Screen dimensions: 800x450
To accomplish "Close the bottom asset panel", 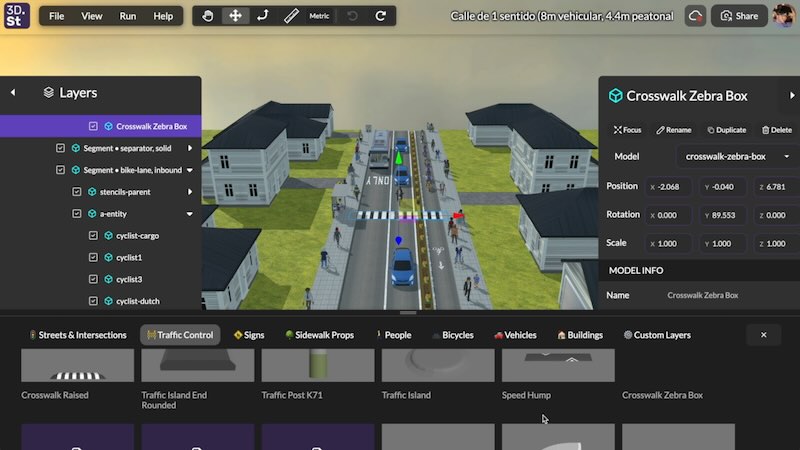I will coord(763,335).
